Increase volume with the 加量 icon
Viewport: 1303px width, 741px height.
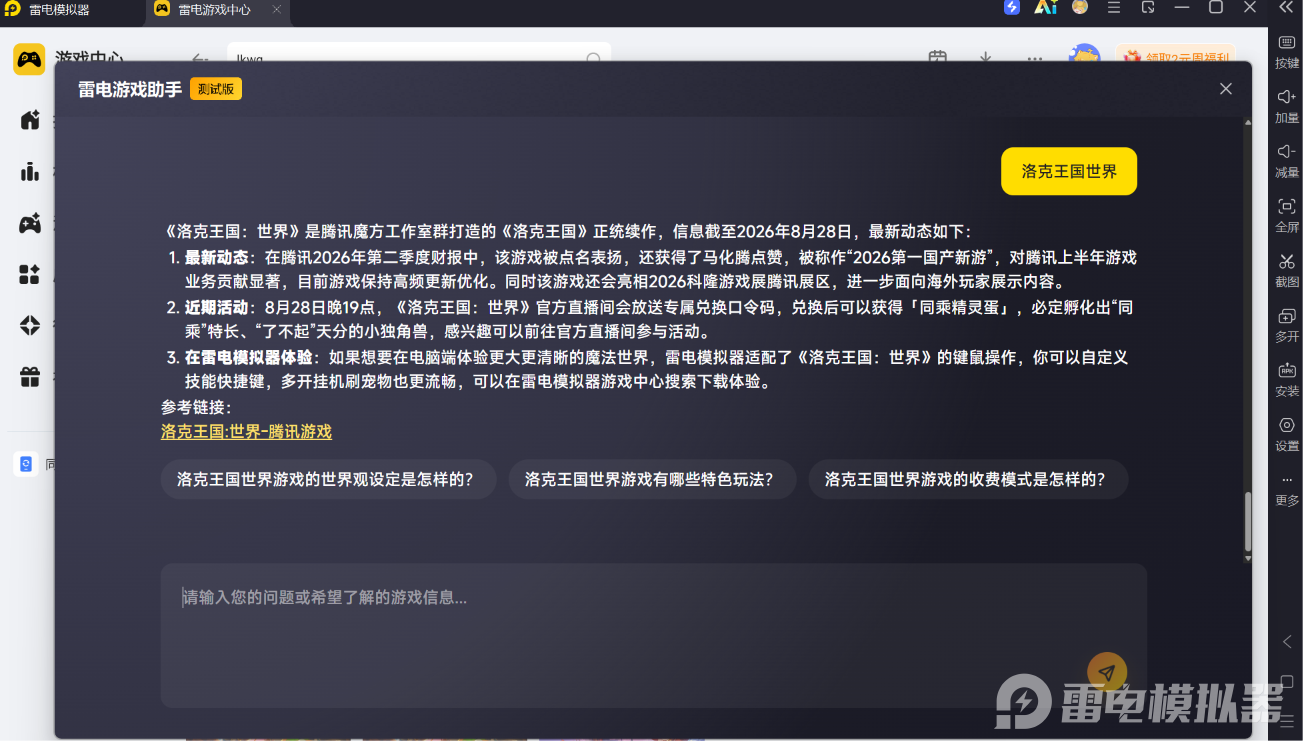point(1287,106)
